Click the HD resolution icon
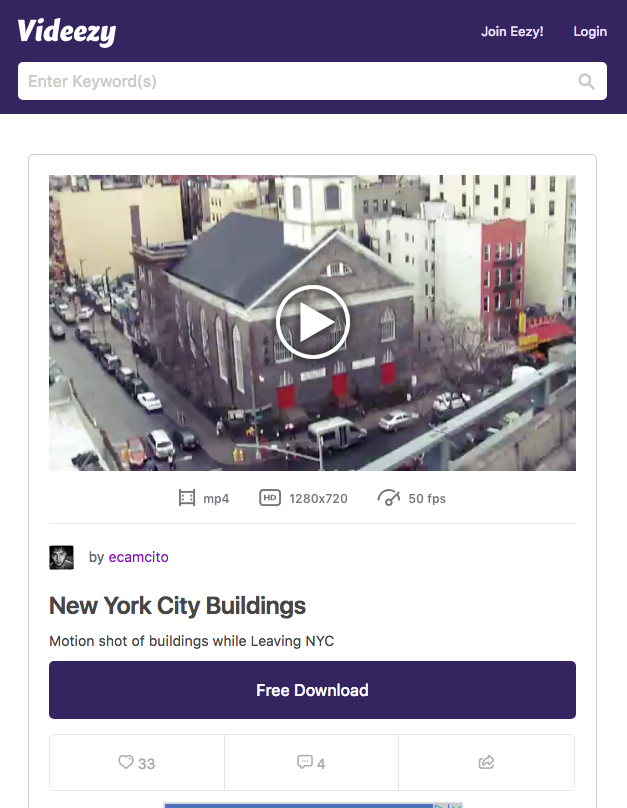The image size is (627, 808). (x=269, y=498)
